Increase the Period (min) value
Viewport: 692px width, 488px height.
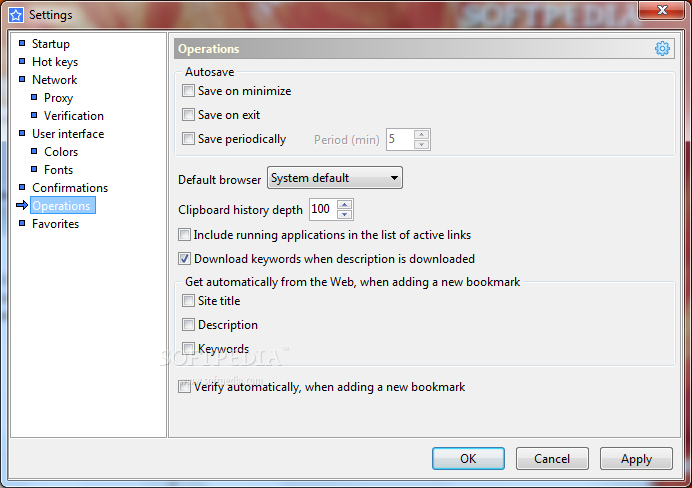coord(421,135)
